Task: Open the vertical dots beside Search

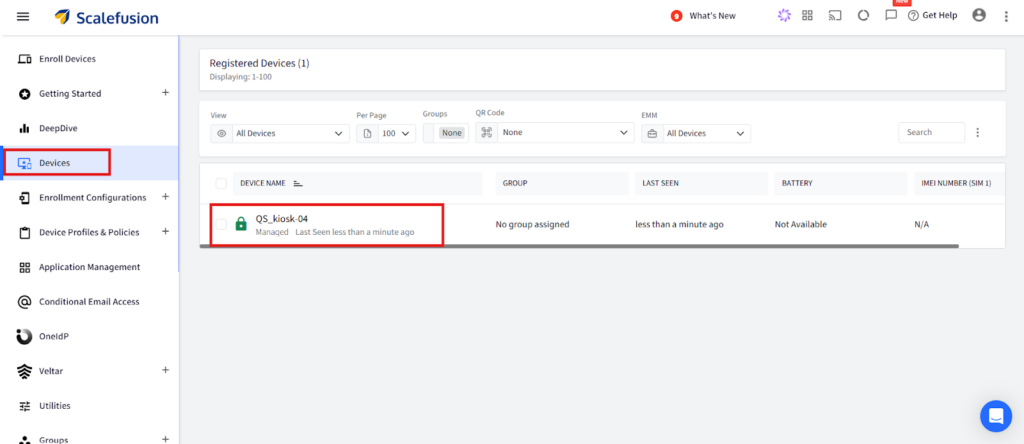Action: click(978, 133)
